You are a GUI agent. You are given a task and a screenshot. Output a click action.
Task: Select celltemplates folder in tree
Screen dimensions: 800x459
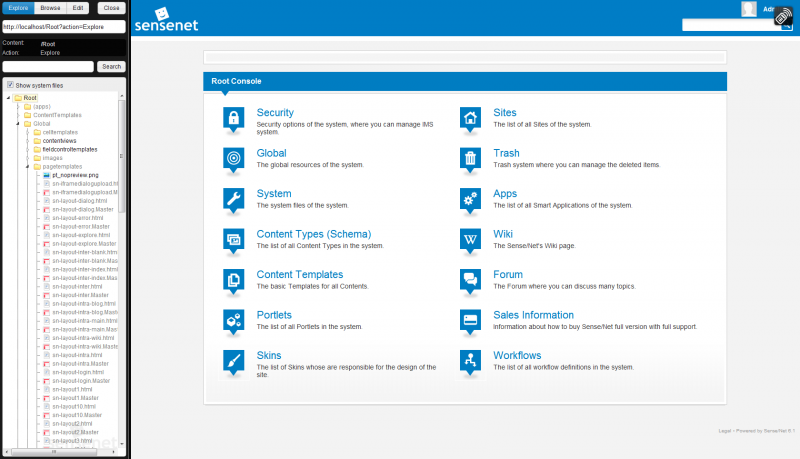[x=60, y=132]
